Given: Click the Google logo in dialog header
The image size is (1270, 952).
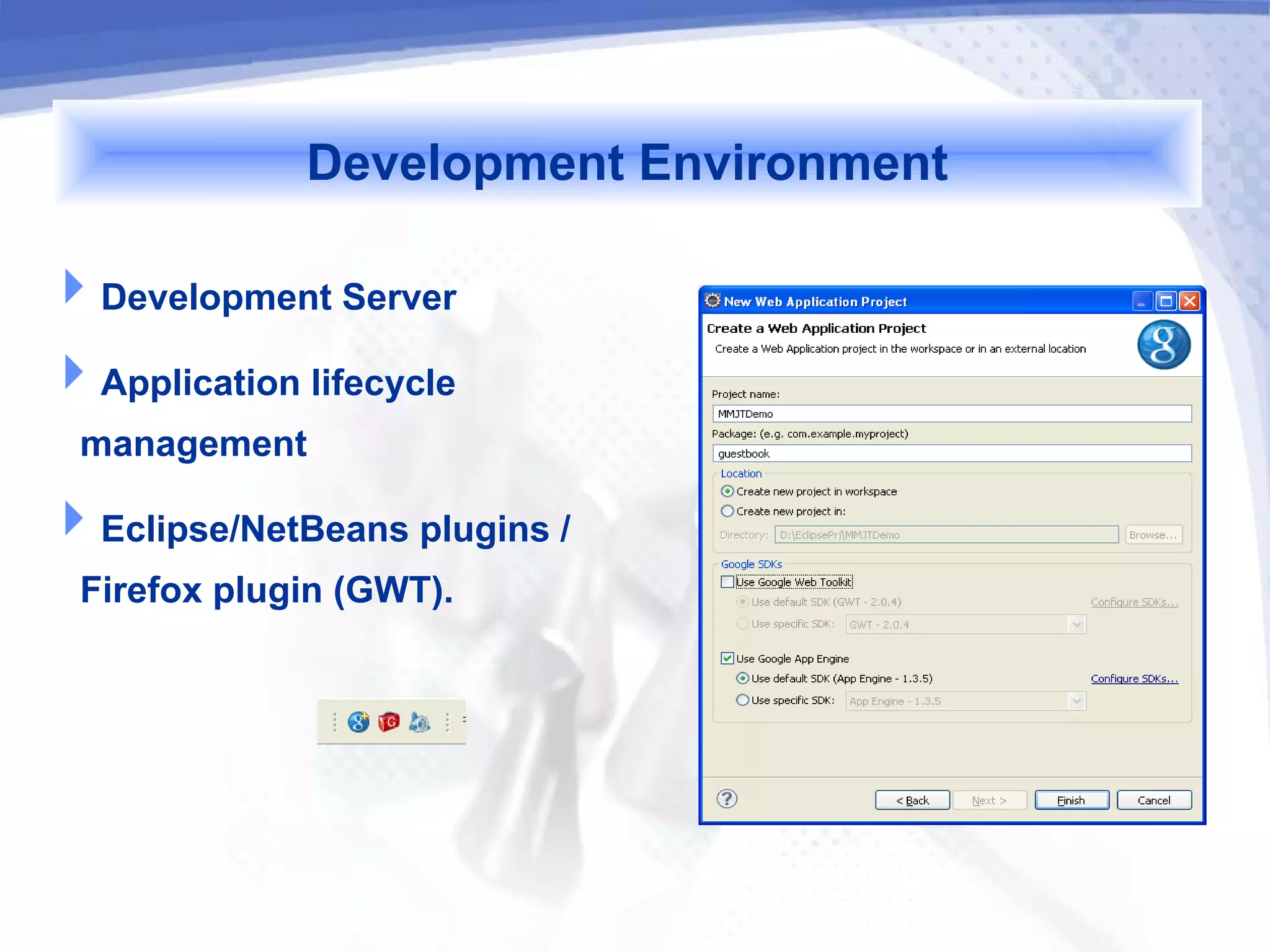Looking at the screenshot, I should pos(1164,345).
